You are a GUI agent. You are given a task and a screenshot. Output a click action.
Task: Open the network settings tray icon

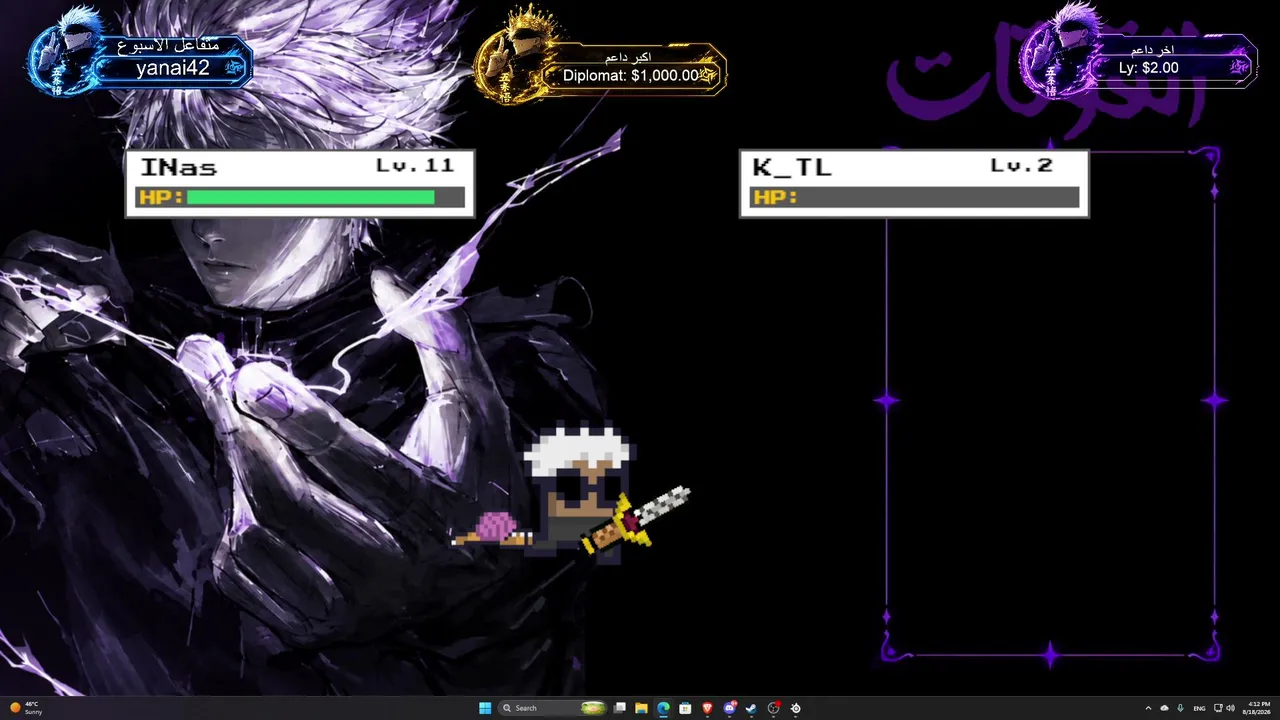1217,708
